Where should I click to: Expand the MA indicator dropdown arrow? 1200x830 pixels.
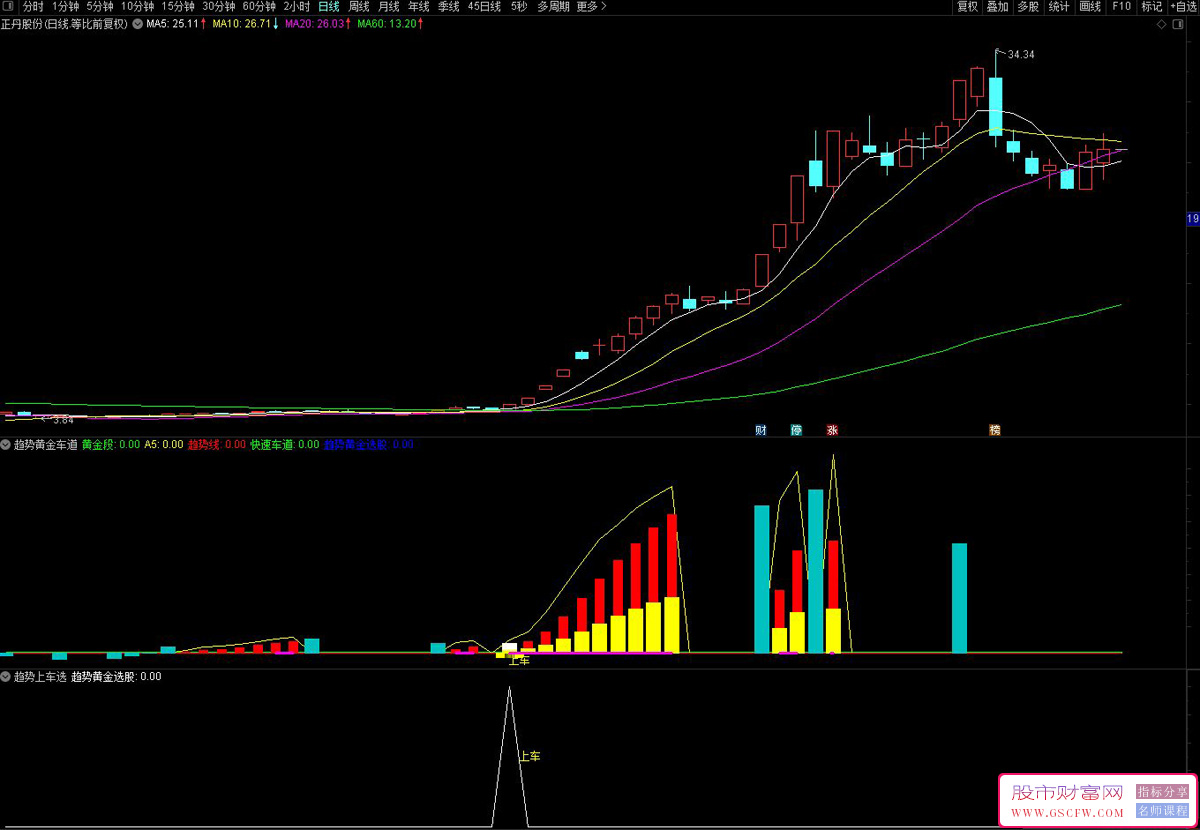137,23
